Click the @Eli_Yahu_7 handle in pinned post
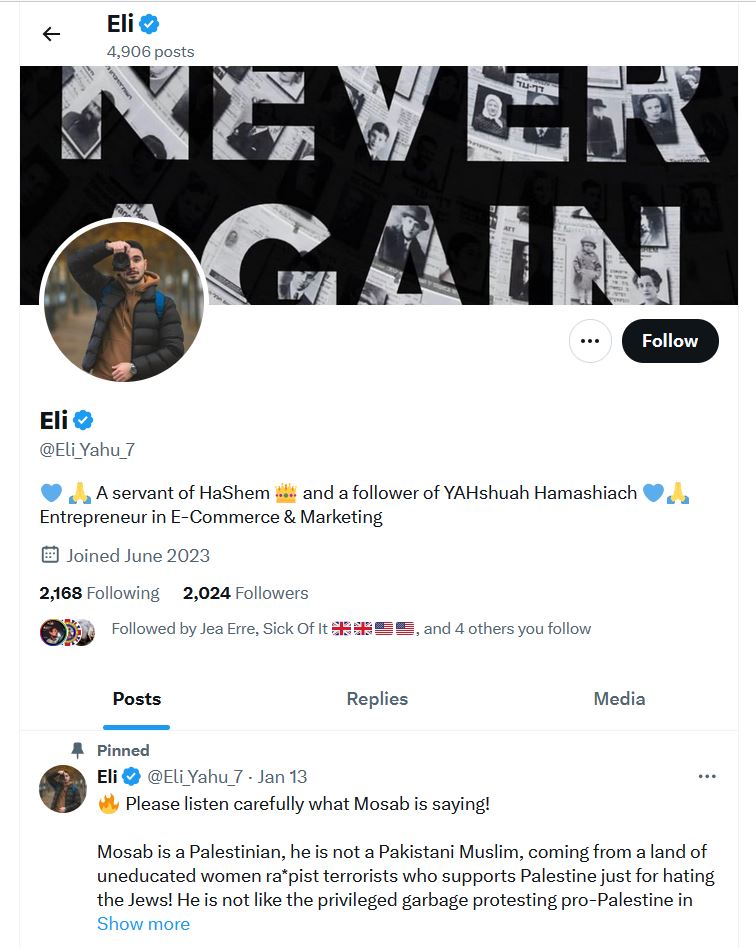Image resolution: width=756 pixels, height=948 pixels. [x=195, y=776]
